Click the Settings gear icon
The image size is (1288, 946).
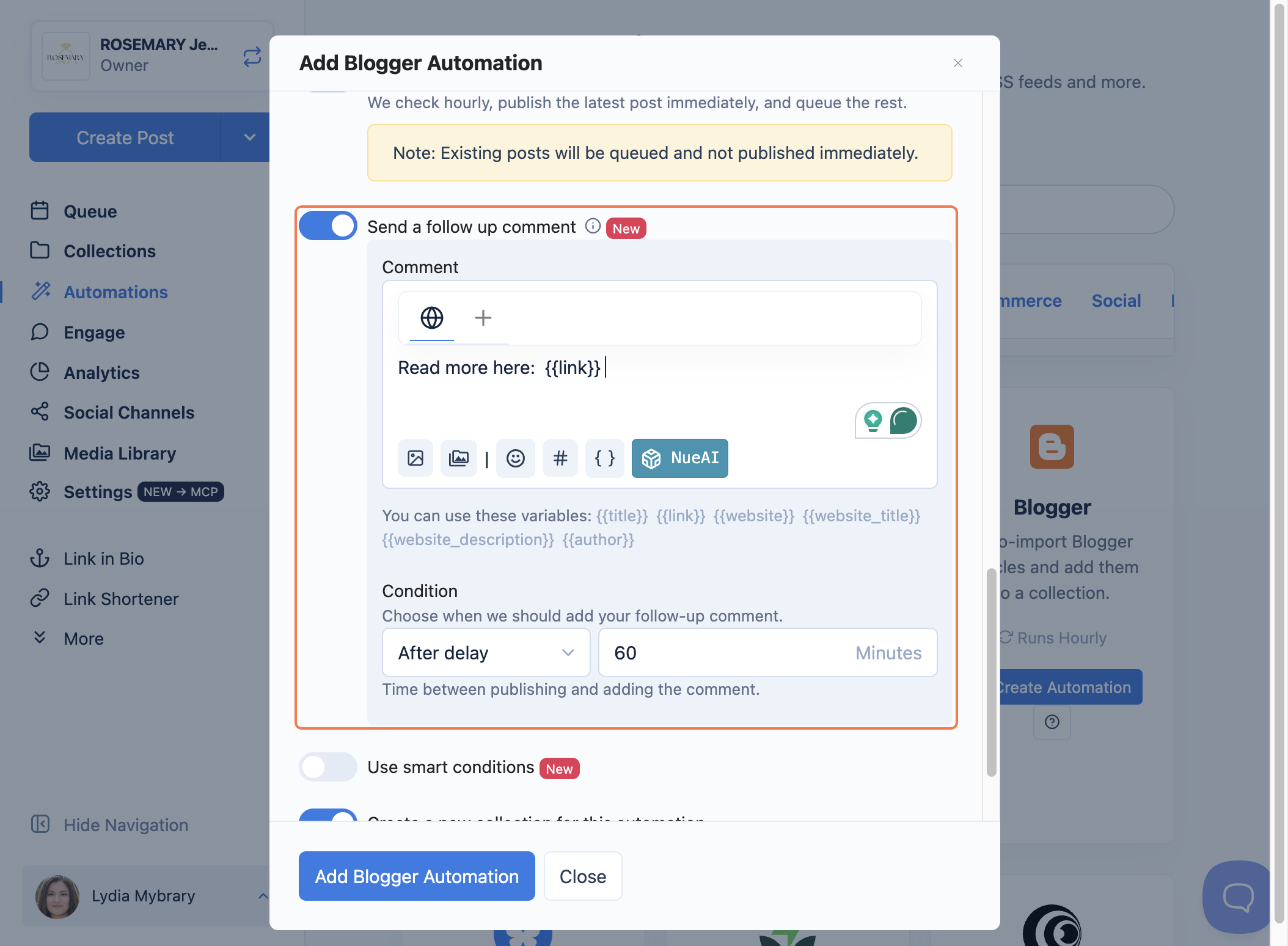coord(40,491)
